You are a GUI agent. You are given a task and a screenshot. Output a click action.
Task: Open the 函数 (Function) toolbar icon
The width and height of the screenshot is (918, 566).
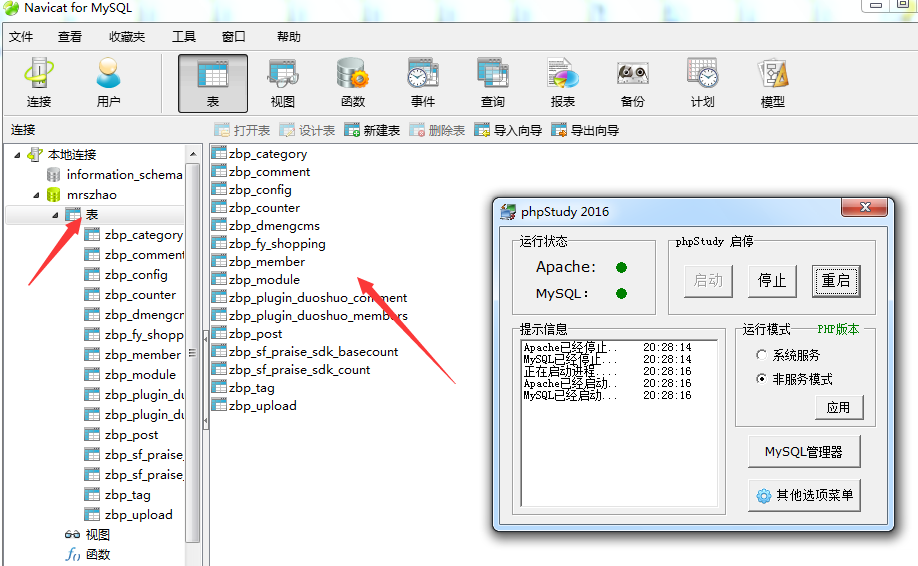(353, 82)
